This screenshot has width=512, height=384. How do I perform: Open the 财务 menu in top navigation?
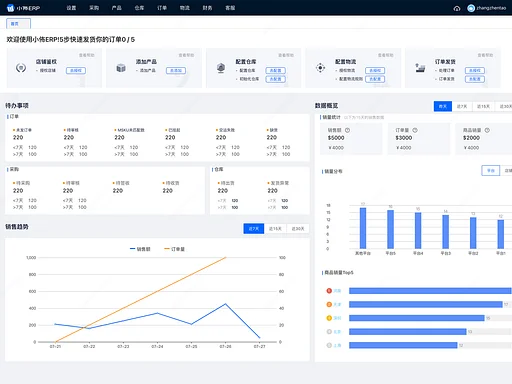click(x=207, y=8)
